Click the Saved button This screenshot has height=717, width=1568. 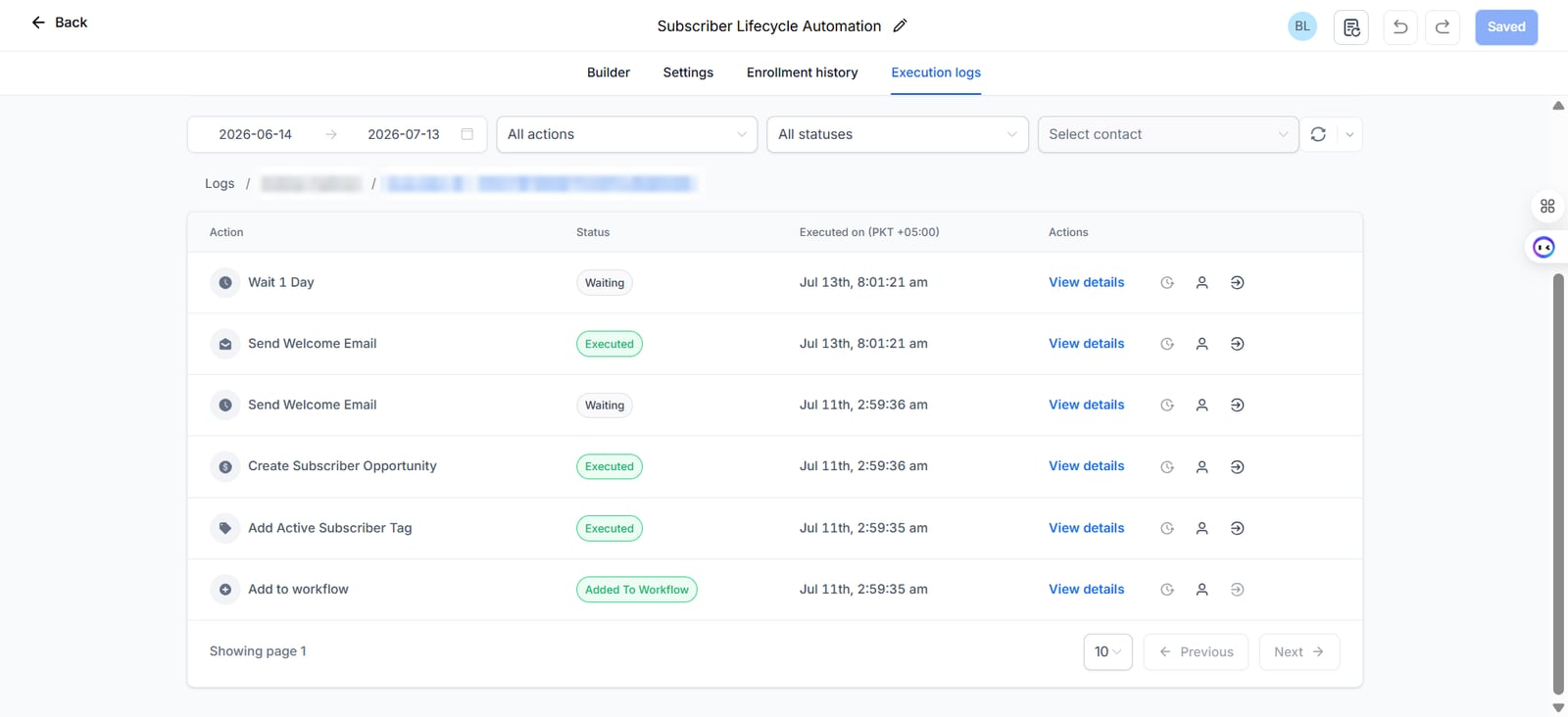point(1506,27)
